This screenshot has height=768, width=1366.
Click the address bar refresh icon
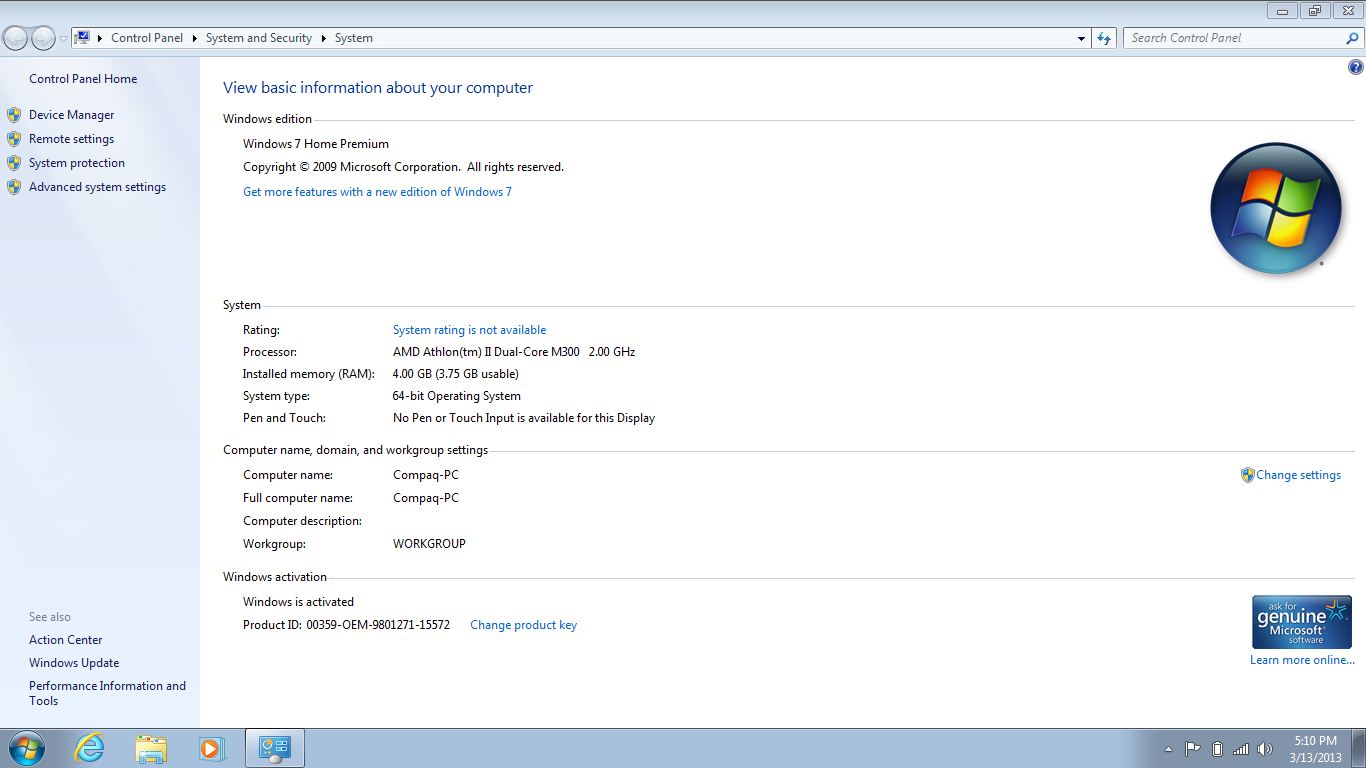(x=1104, y=38)
